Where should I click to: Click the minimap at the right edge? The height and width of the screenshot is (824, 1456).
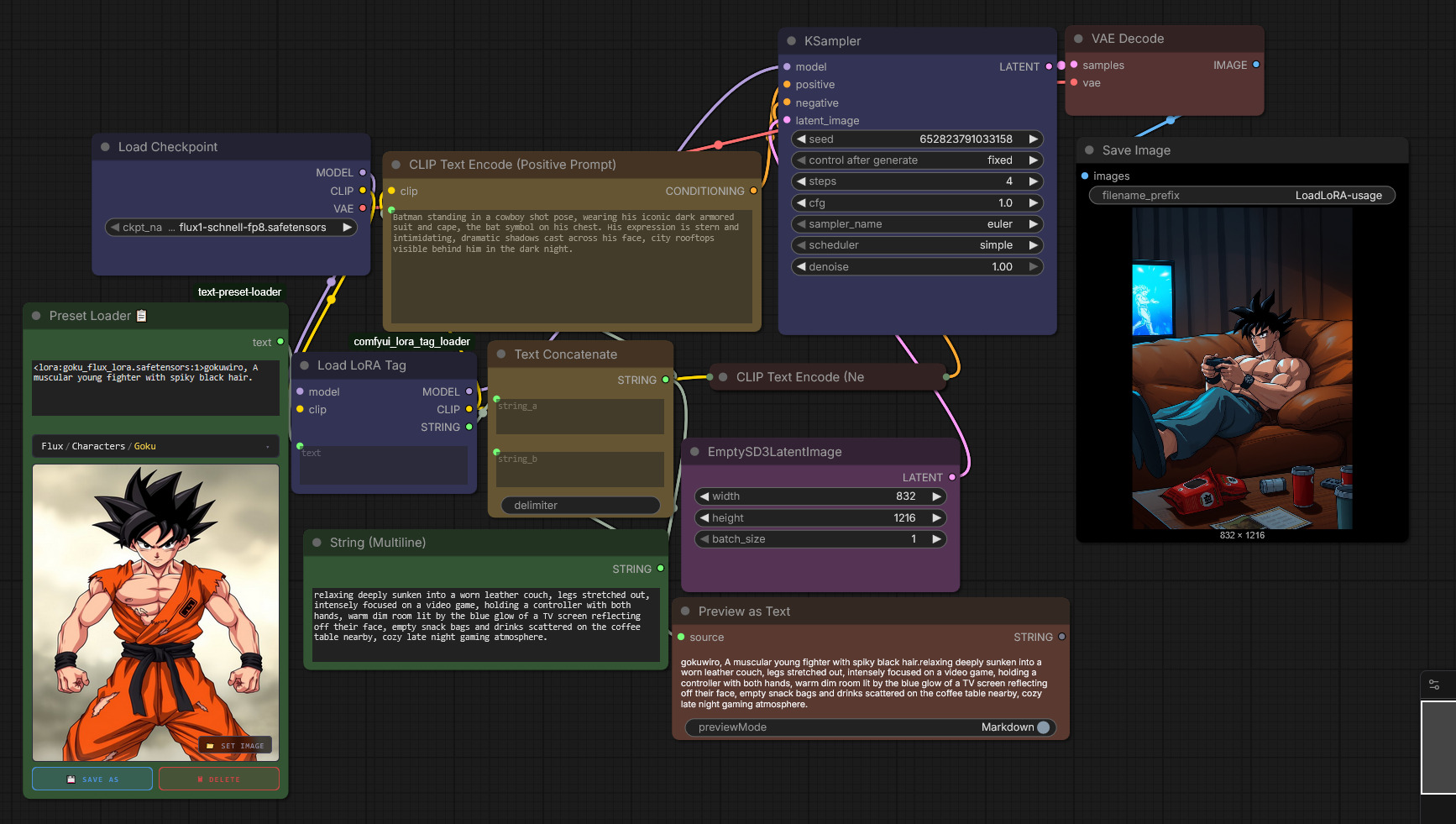point(1438,748)
